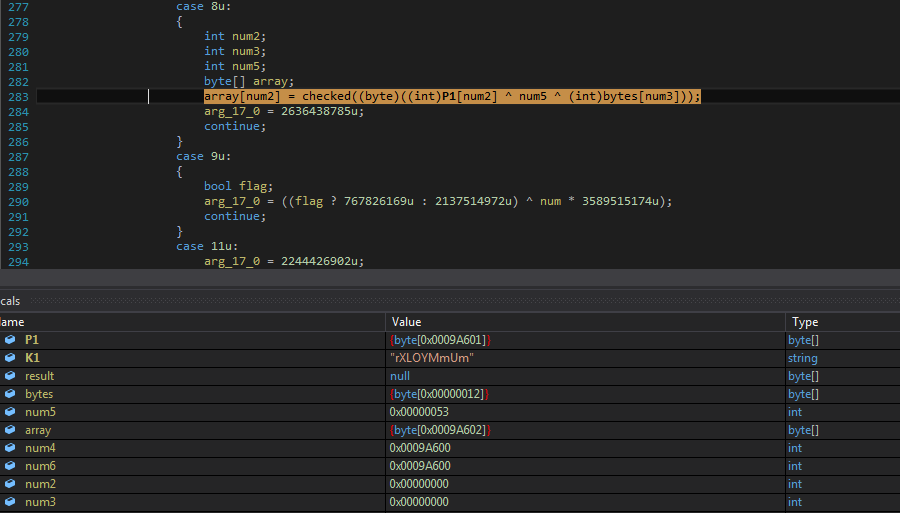Click the highlighted array[num2] statement

[452, 96]
